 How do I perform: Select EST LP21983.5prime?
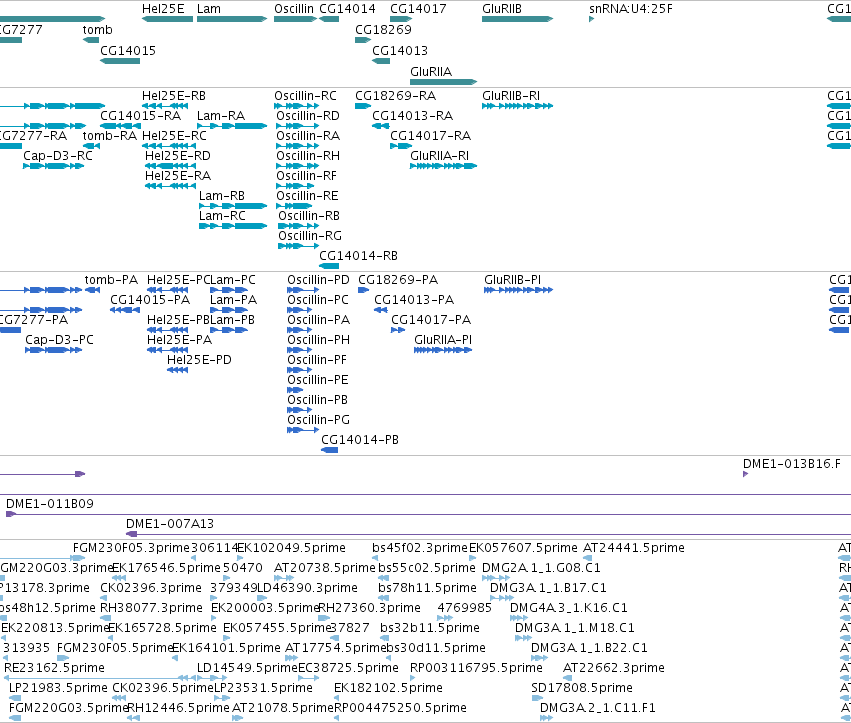pyautogui.click(x=15, y=698)
